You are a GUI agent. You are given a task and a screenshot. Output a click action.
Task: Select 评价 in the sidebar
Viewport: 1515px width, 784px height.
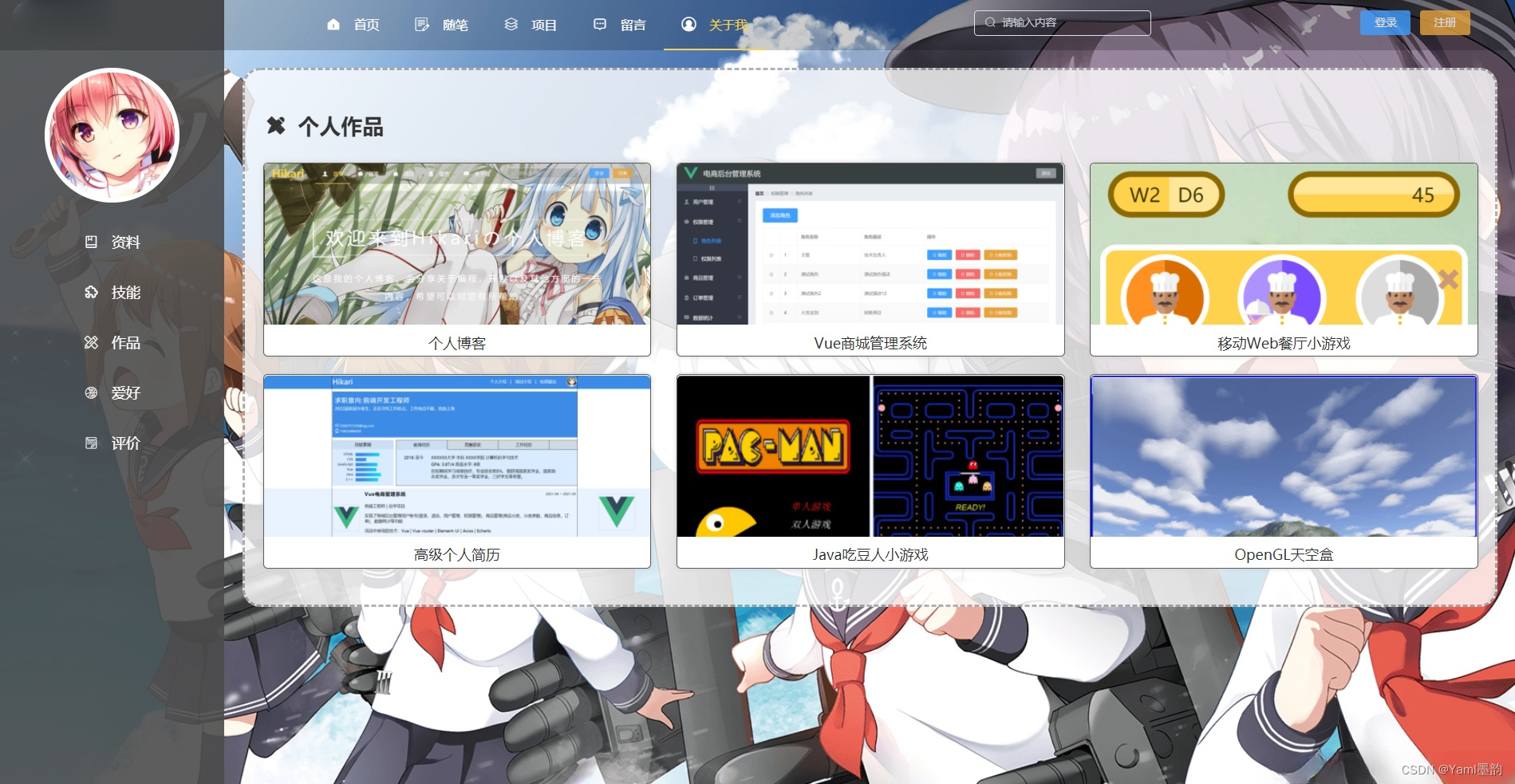(x=126, y=443)
